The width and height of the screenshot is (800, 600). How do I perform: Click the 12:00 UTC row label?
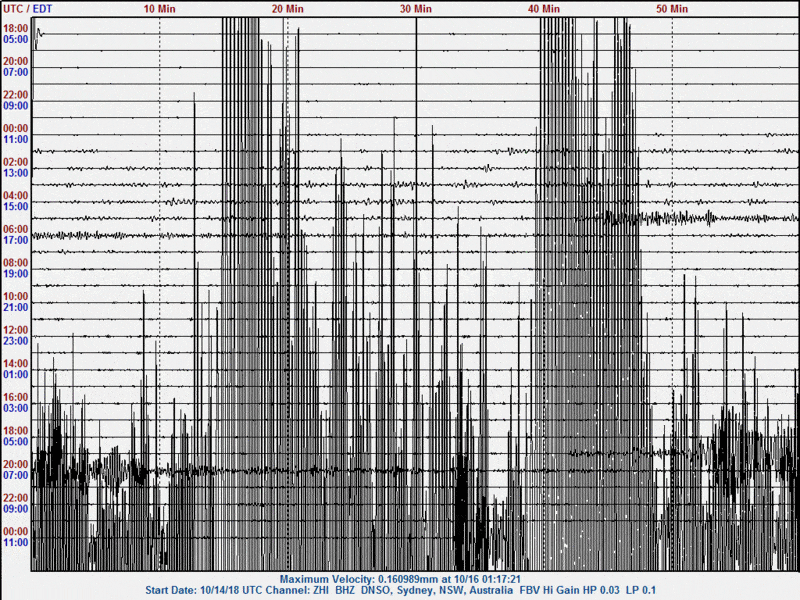pos(15,330)
